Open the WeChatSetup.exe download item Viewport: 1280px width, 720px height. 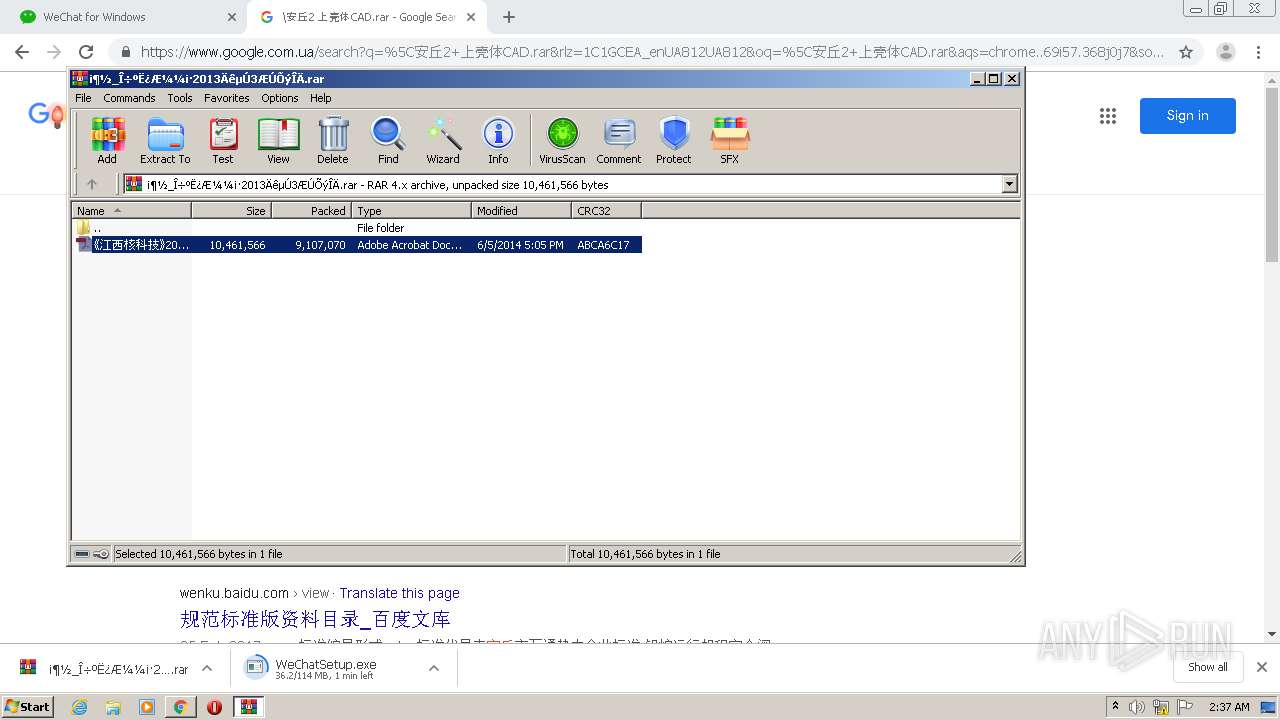(325, 668)
